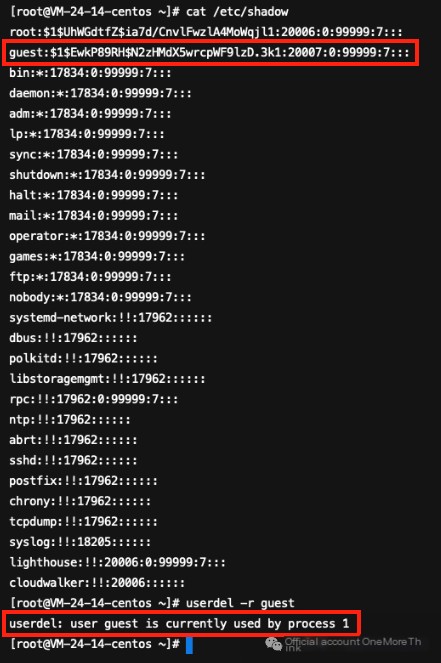Screen dimensions: 441x663
Task: Click the cat /etc/shadow command line
Action: click(149, 11)
